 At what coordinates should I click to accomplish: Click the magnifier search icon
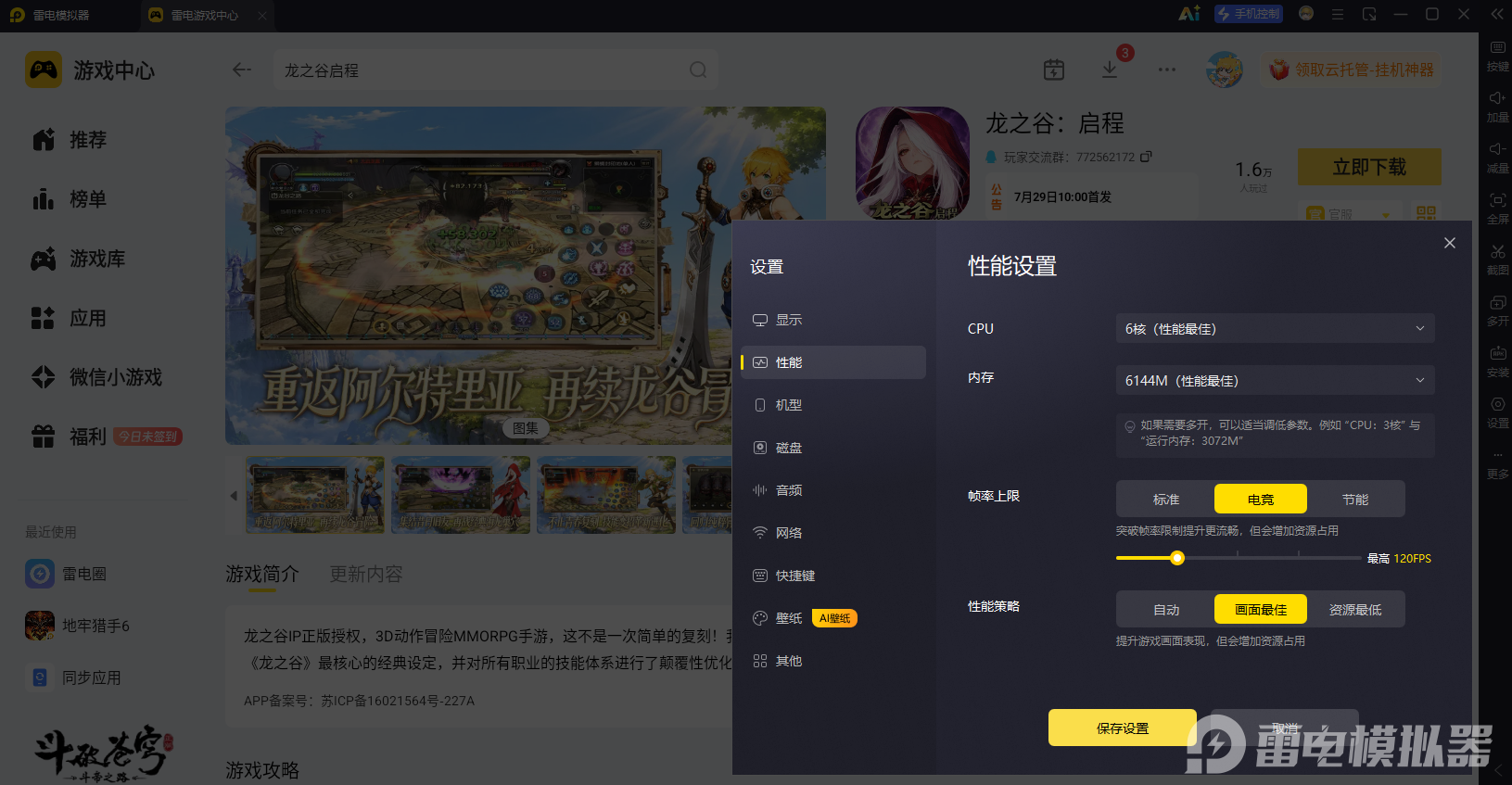[x=698, y=70]
